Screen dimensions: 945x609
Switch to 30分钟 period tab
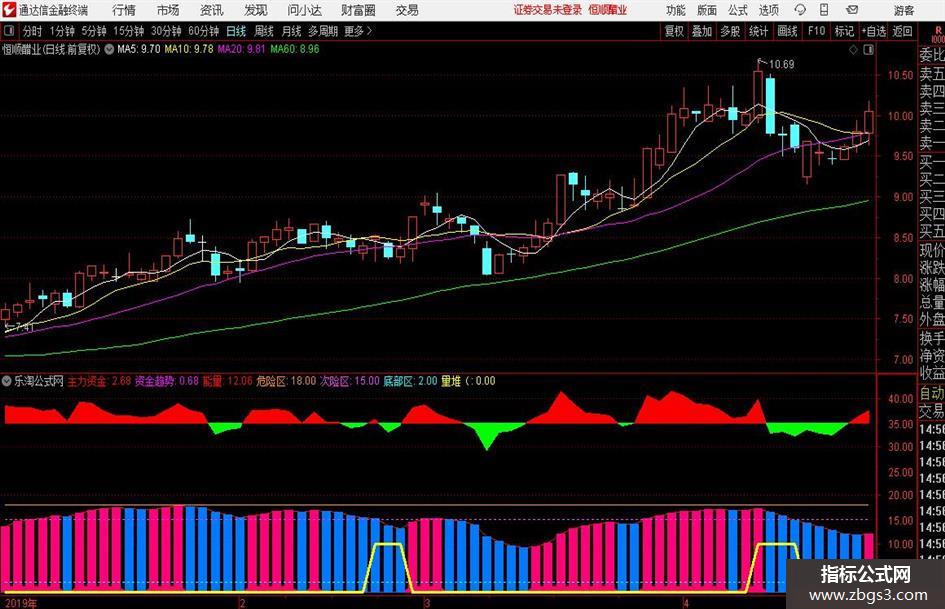[x=166, y=31]
